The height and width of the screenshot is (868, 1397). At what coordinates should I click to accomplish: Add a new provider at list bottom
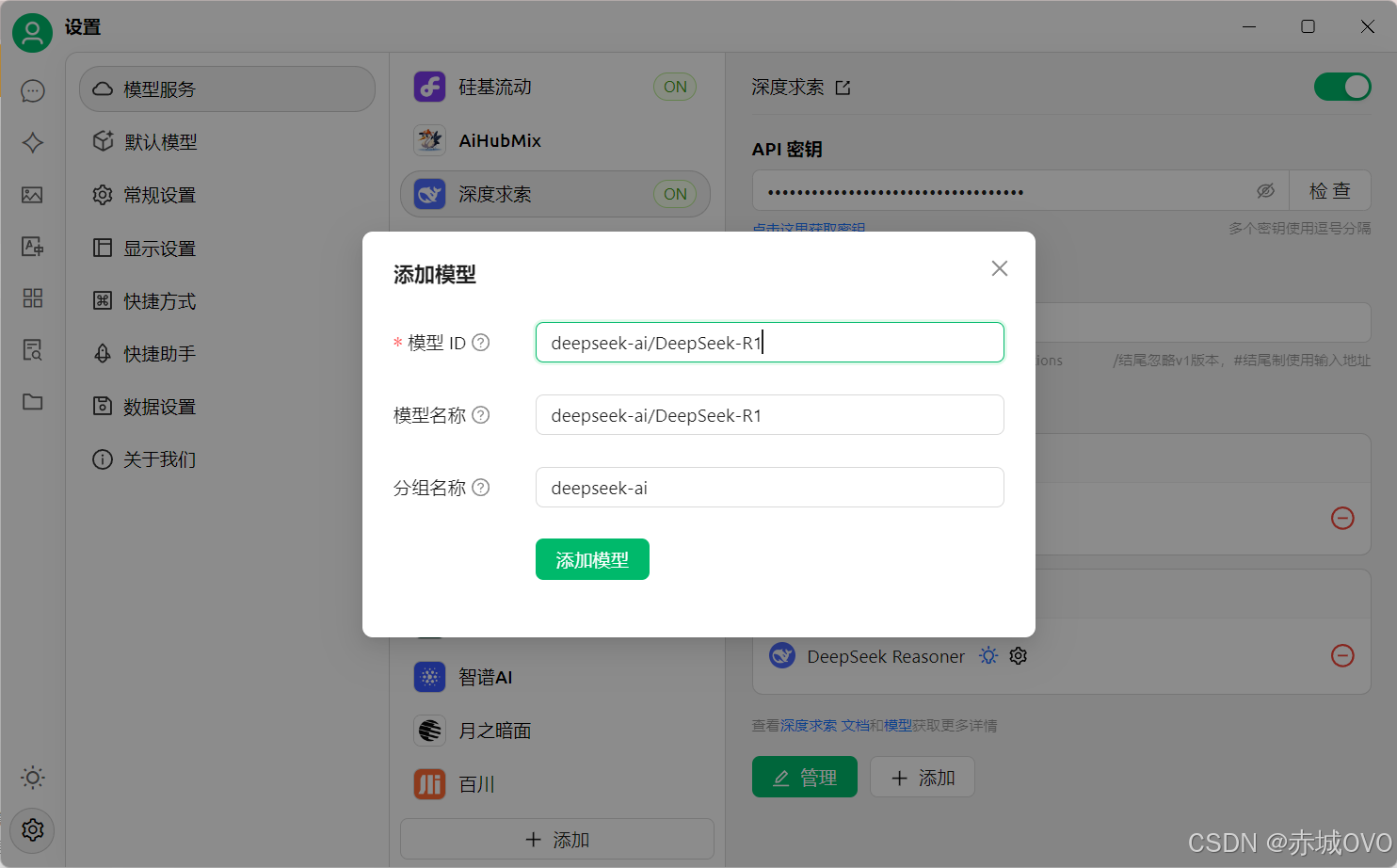(557, 840)
